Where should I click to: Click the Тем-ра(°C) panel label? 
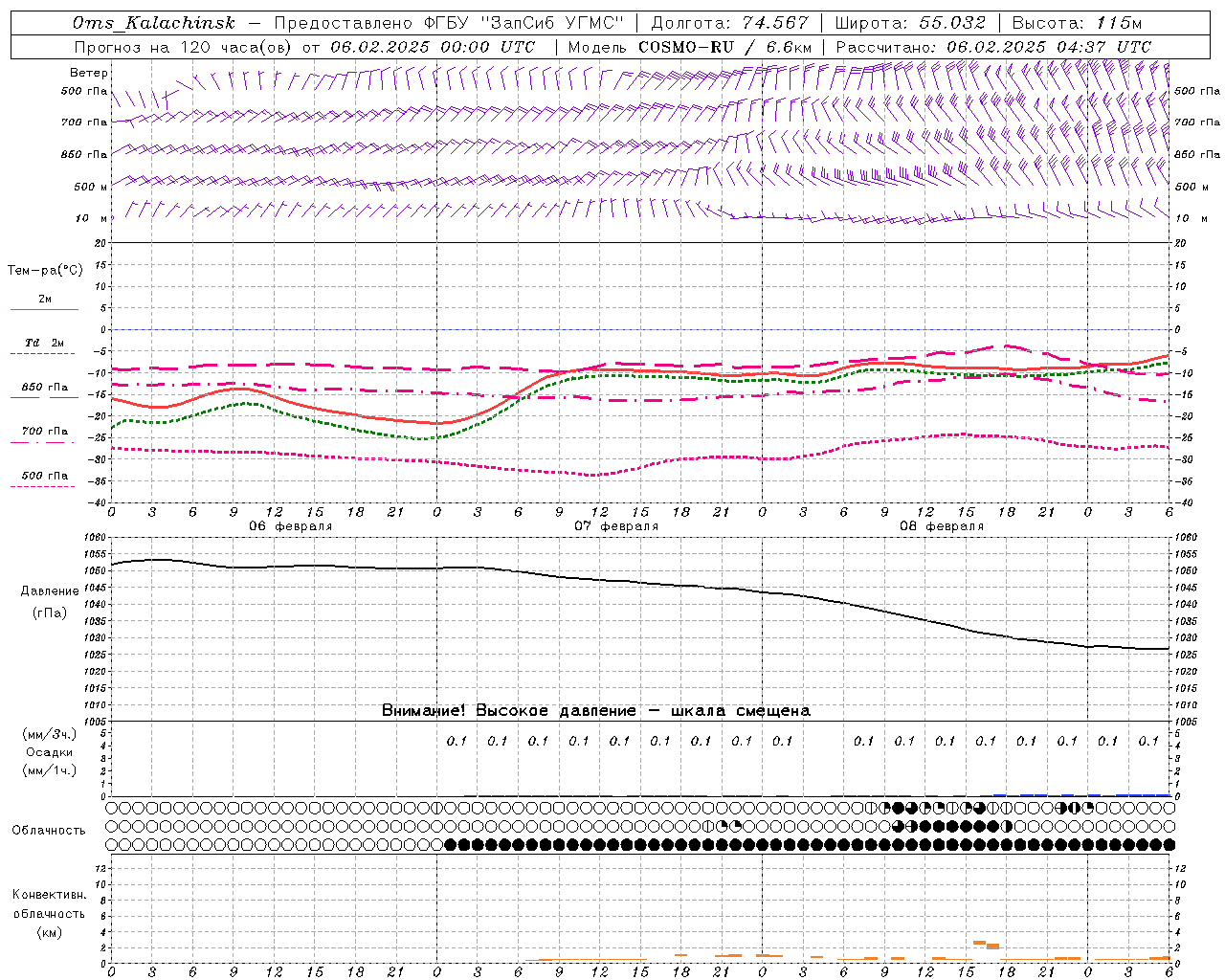(45, 271)
